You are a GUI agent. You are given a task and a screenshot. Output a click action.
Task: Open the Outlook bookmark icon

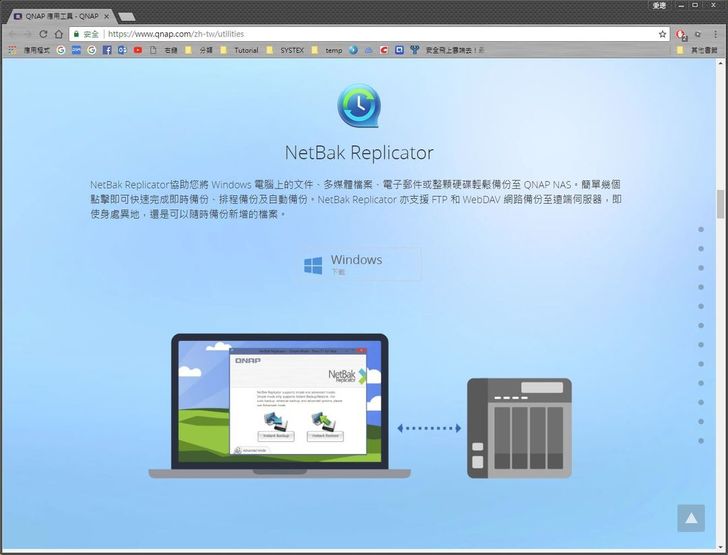[x=122, y=50]
